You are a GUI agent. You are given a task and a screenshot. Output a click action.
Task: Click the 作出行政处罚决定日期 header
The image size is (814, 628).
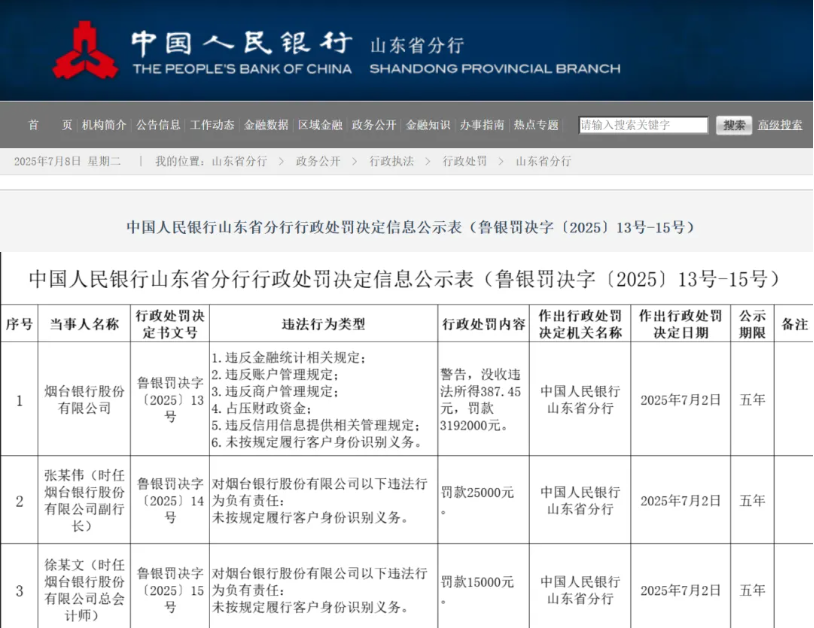(x=680, y=324)
